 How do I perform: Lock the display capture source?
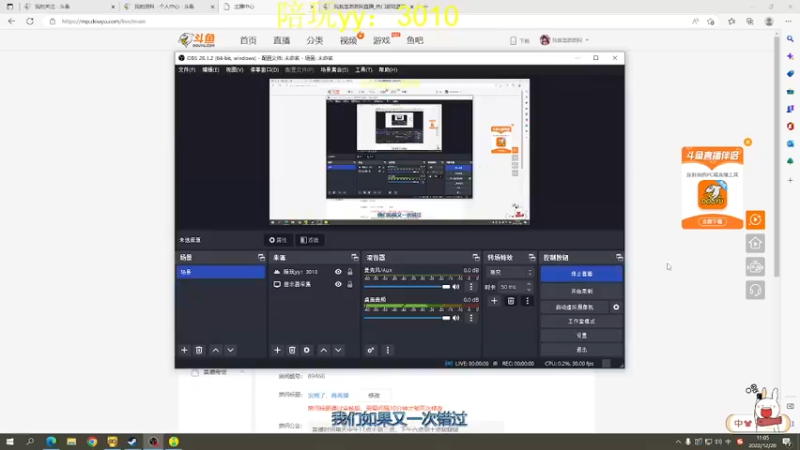[x=350, y=284]
